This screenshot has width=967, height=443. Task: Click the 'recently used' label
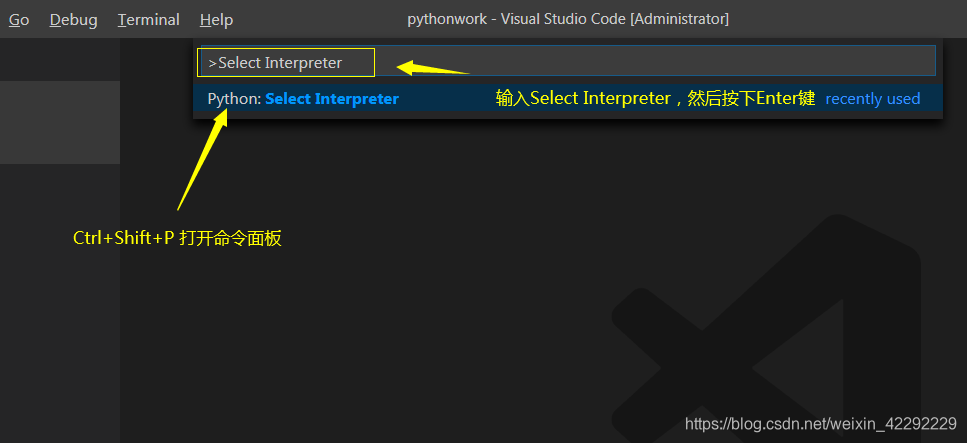pyautogui.click(x=872, y=99)
